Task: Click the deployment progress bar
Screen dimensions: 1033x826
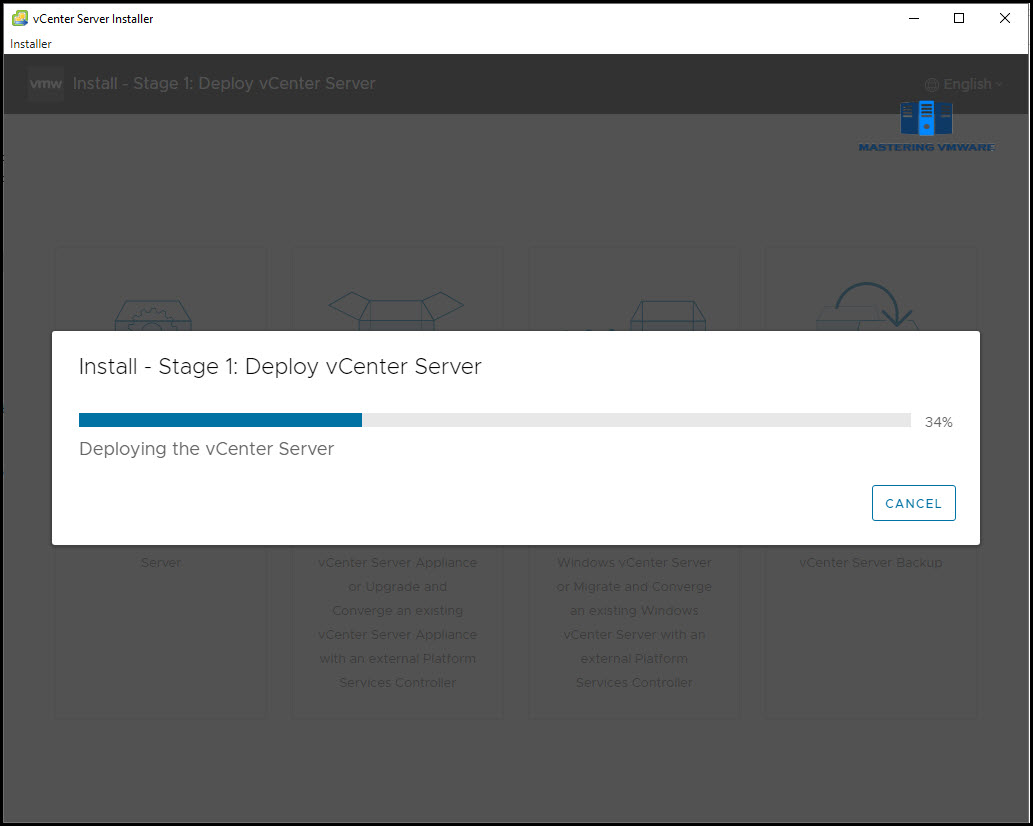Action: tap(495, 420)
